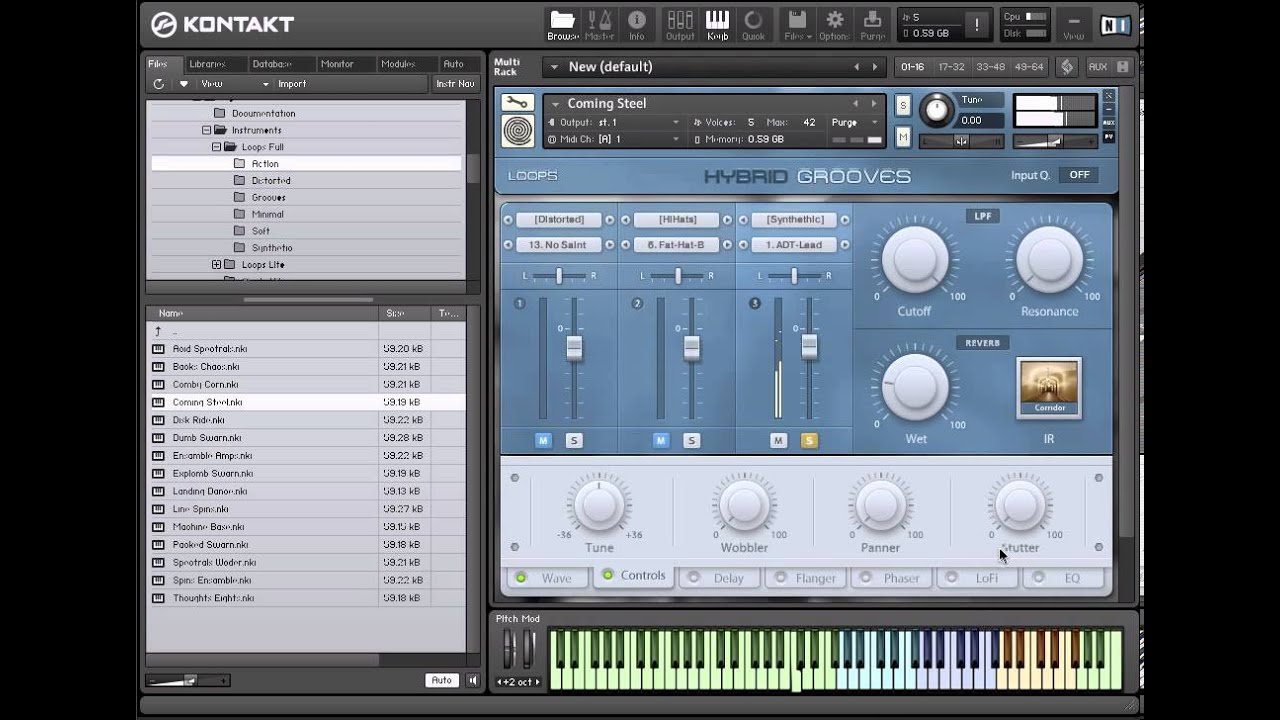
Task: Collapse the Instruments folder
Action: tap(207, 130)
